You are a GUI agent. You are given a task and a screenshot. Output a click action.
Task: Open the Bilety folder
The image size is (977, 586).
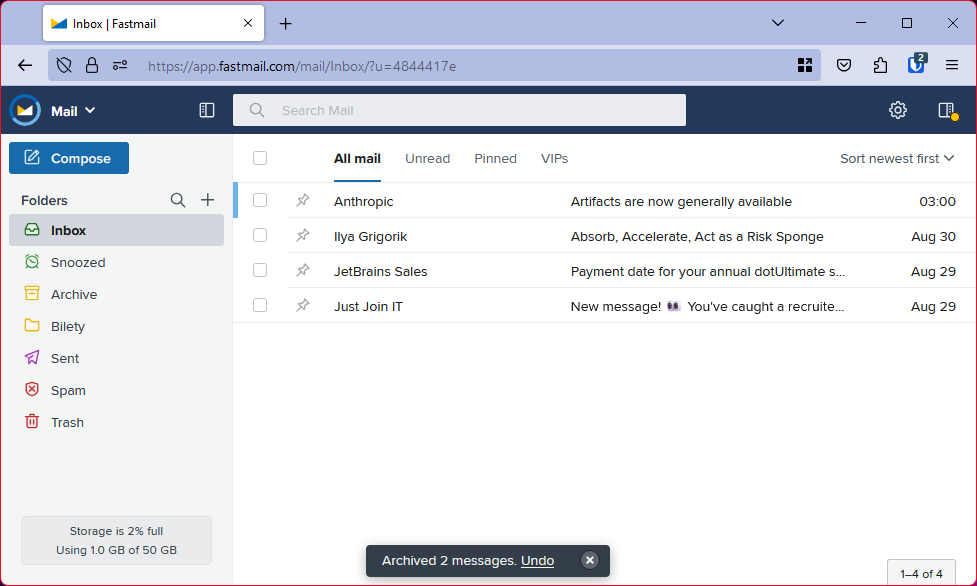point(117,326)
